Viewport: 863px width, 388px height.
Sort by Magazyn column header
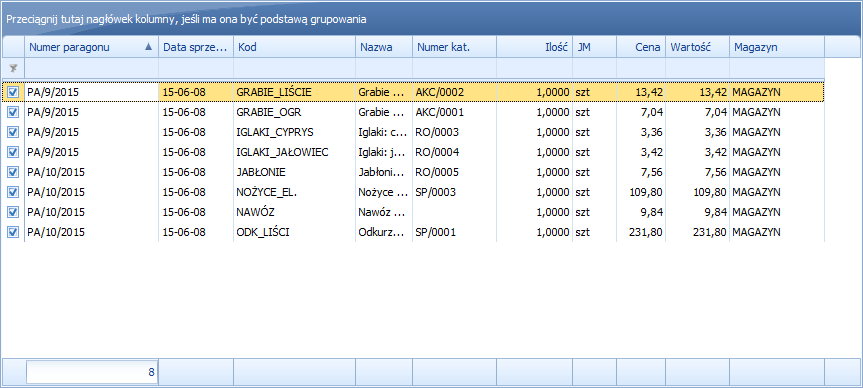coord(777,47)
